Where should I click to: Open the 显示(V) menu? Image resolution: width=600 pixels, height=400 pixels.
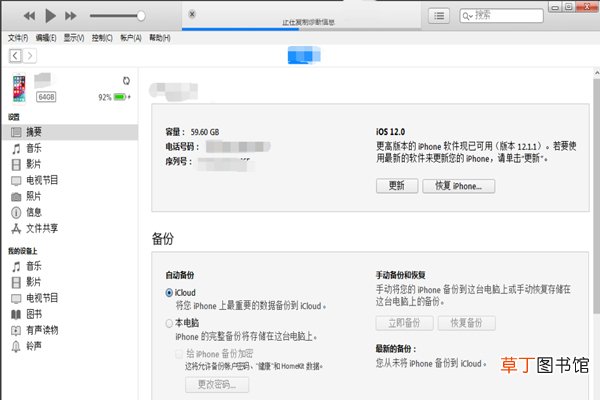74,38
